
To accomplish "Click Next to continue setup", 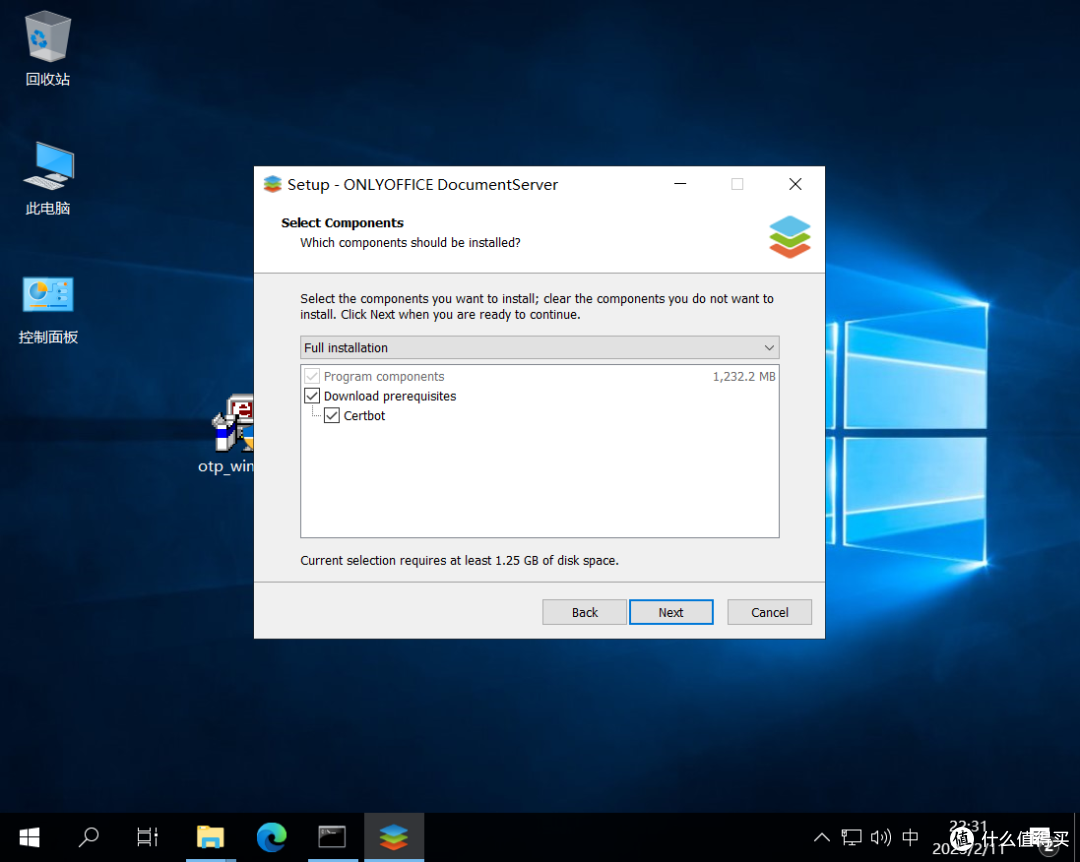I will click(x=671, y=612).
